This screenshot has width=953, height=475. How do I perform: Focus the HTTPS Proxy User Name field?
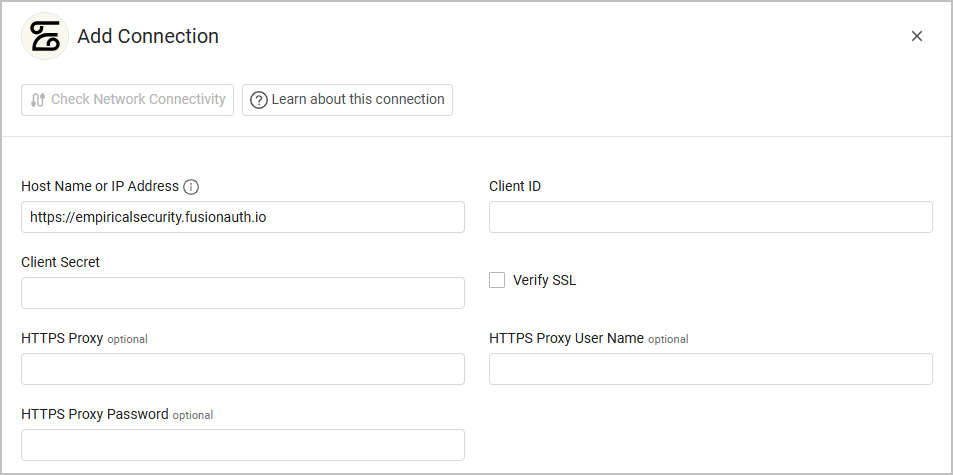coord(710,369)
